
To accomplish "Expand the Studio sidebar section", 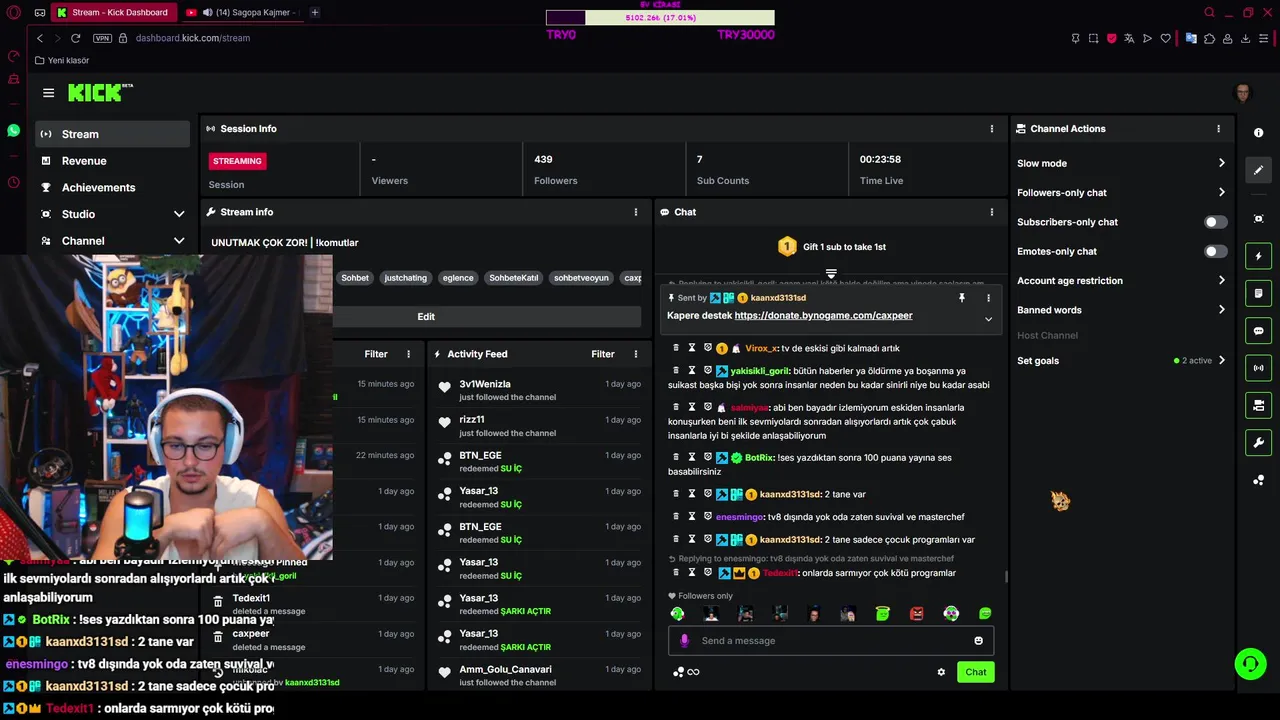I will (x=179, y=214).
